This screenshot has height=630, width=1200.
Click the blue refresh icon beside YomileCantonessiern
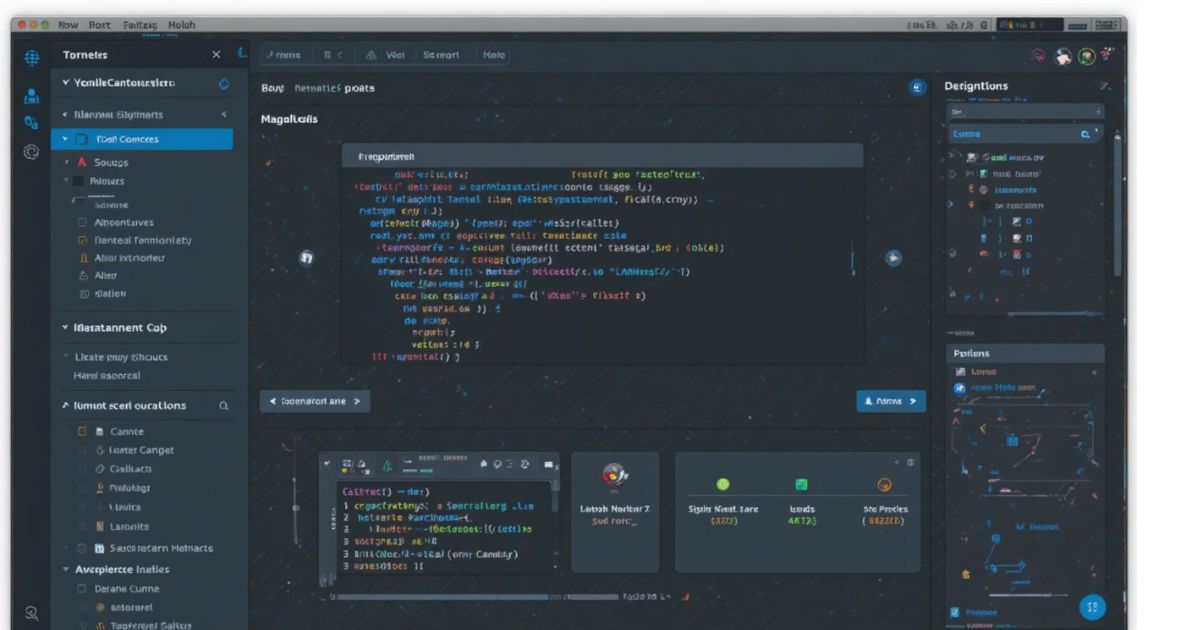tap(223, 84)
